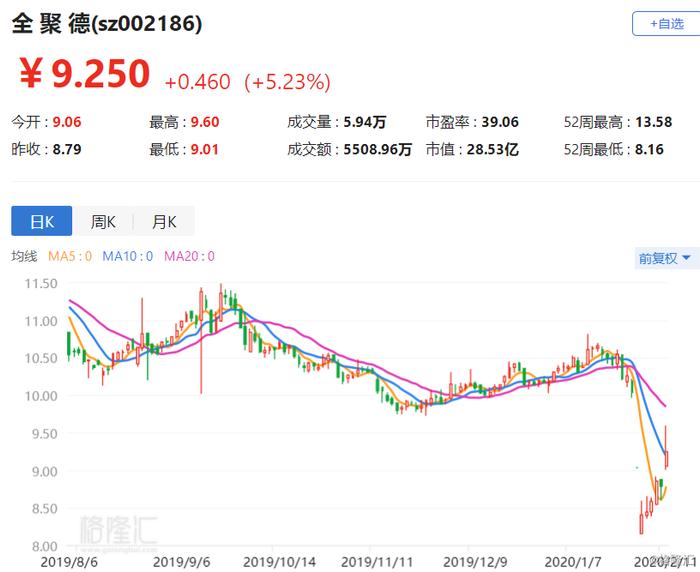700x572 pixels.
Task: Click the MA20 moving average label
Action: pos(189,256)
